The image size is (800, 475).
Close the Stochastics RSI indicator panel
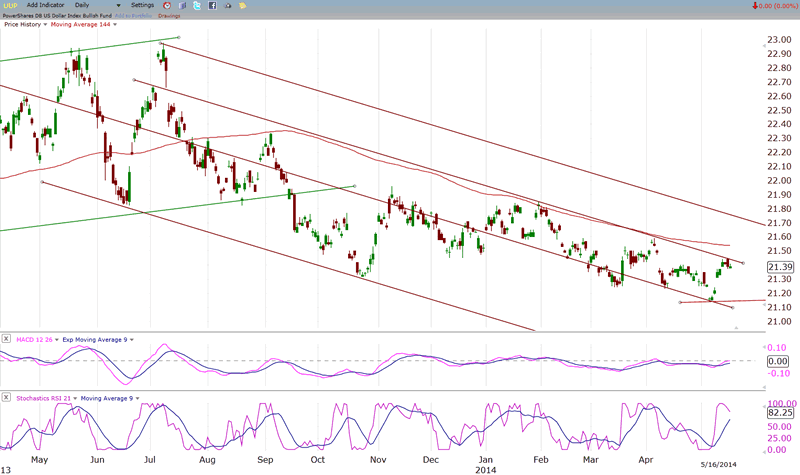click(x=7, y=399)
